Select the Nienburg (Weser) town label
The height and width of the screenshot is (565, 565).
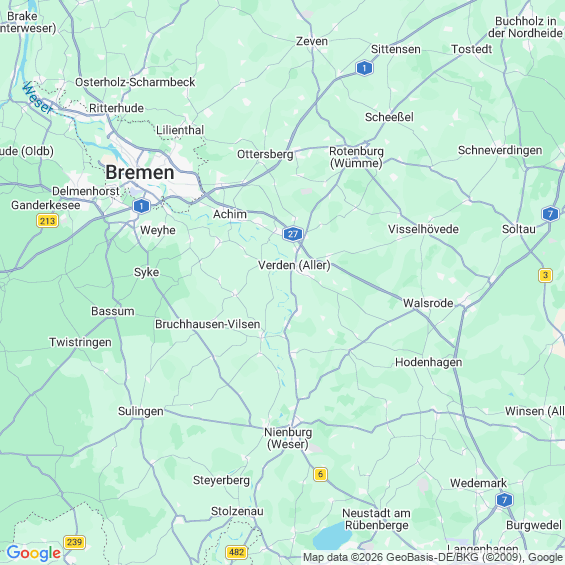coord(288,438)
